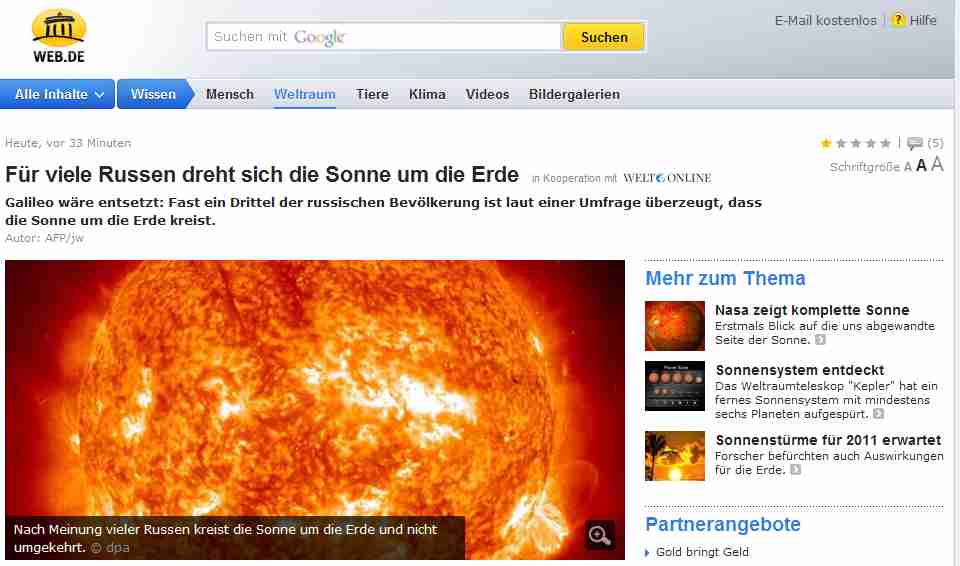Open the Videos tab
The height and width of the screenshot is (566, 960).
[487, 94]
